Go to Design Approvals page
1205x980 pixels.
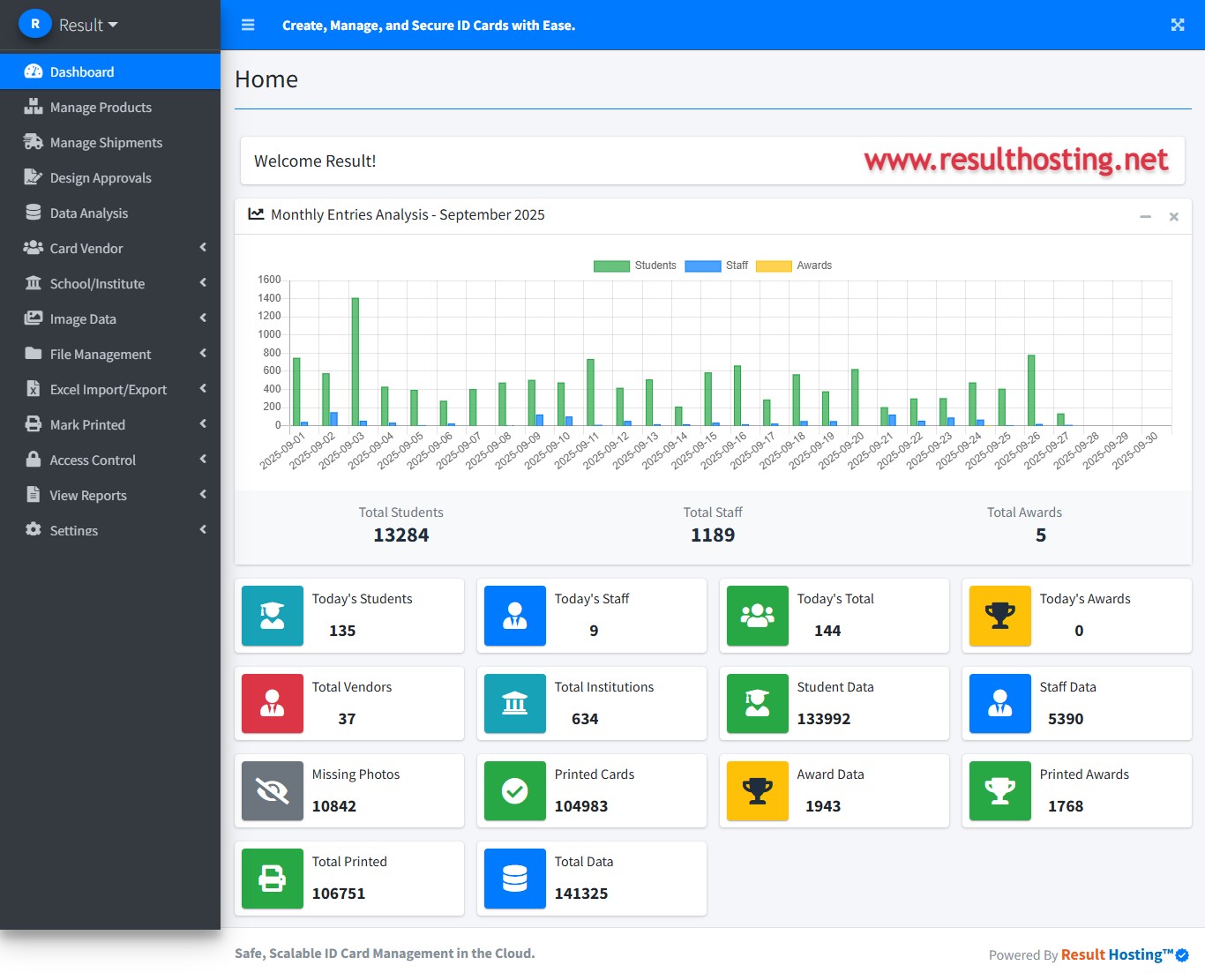click(x=101, y=177)
